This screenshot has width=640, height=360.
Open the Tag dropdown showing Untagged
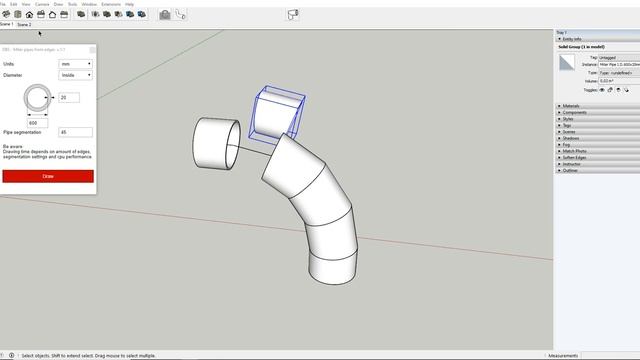pos(619,58)
